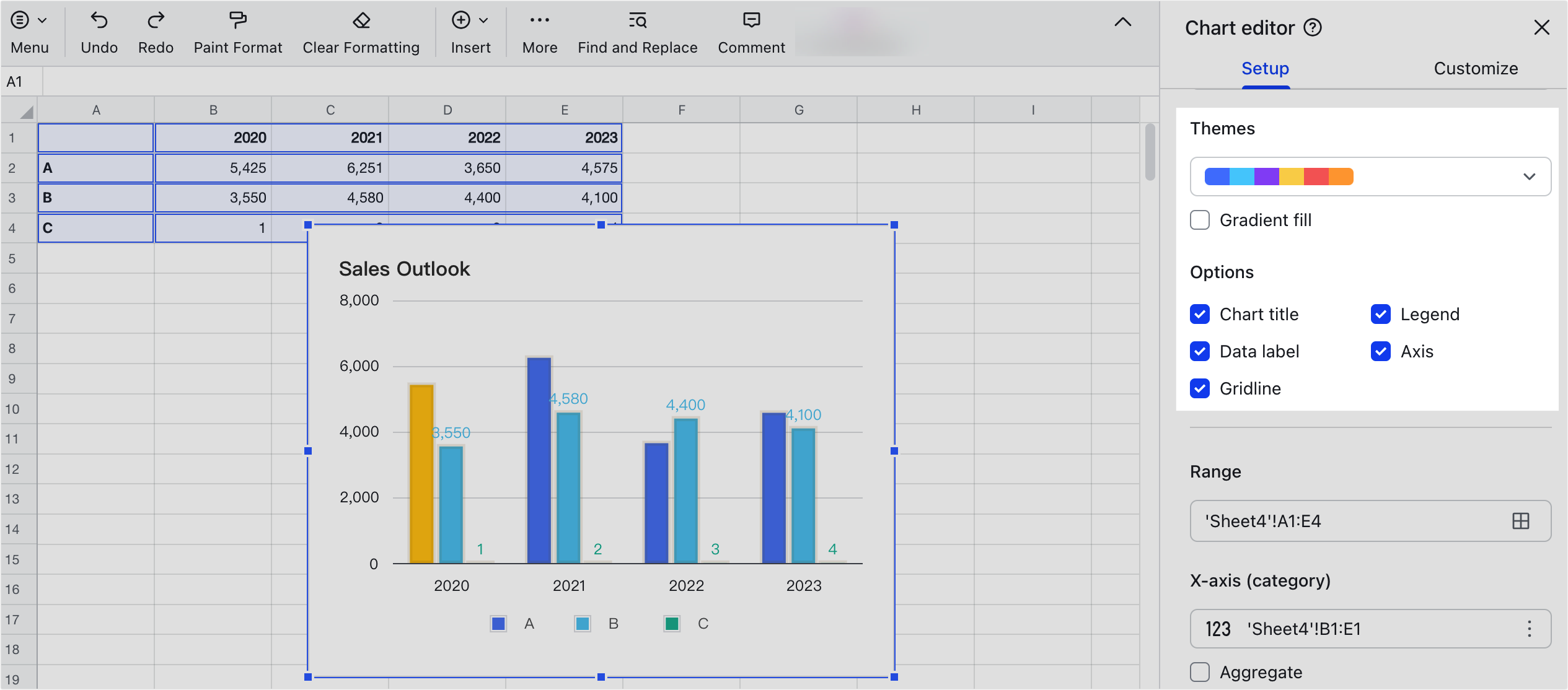Screen dimensions: 1568x690
Task: Collapse the toolbar with chevron up
Action: point(1122,22)
